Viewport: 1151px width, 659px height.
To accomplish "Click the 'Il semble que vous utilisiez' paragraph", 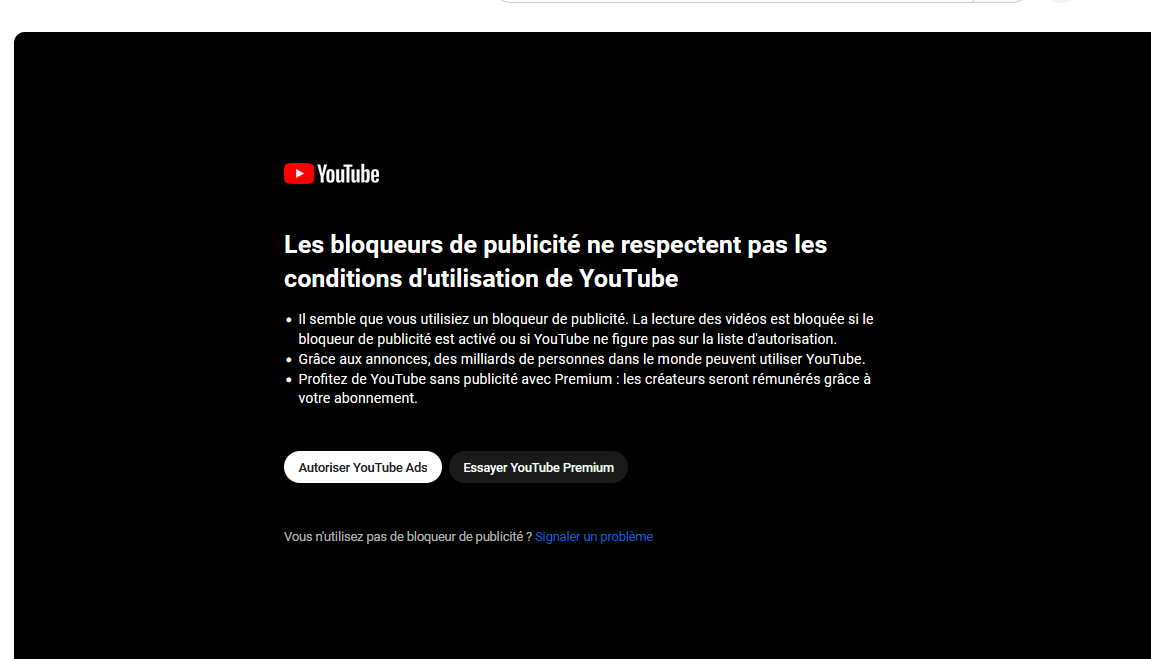I will pos(585,319).
